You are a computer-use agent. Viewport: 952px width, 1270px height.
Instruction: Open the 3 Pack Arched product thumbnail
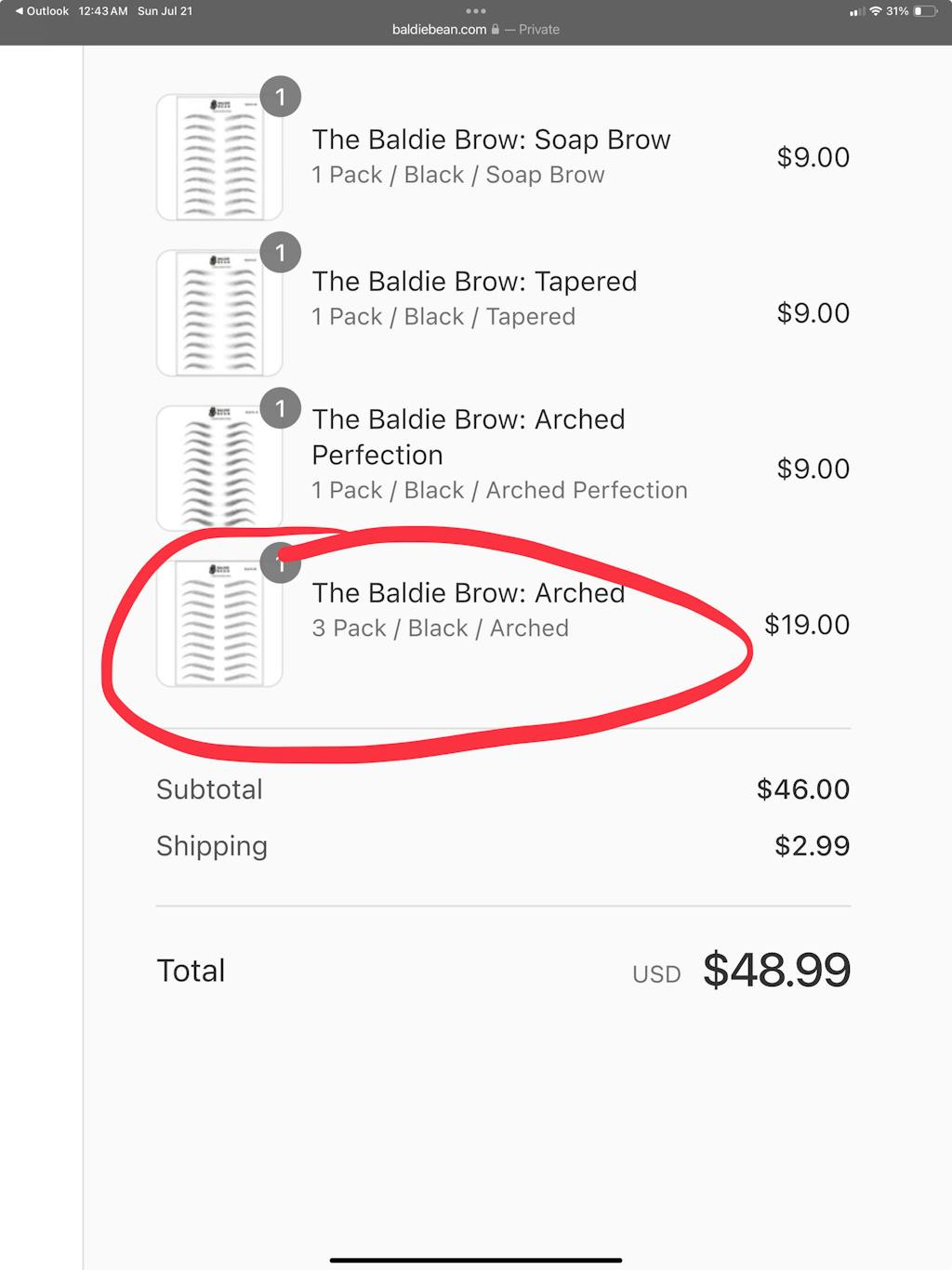tap(219, 625)
